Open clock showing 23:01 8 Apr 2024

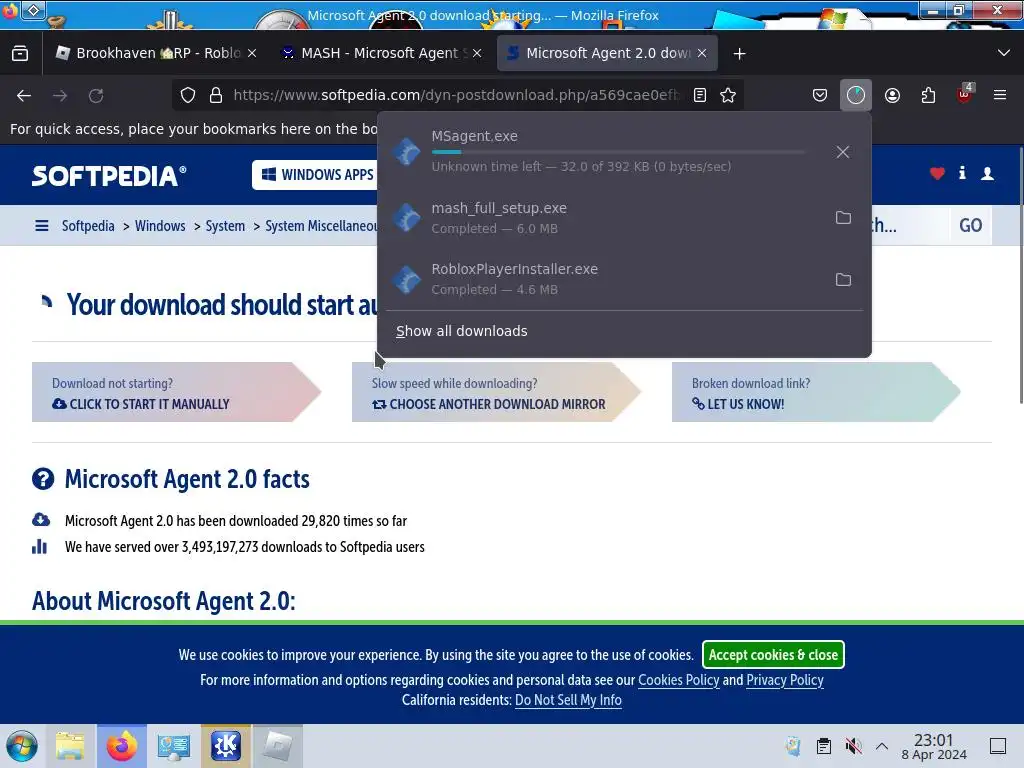934,746
